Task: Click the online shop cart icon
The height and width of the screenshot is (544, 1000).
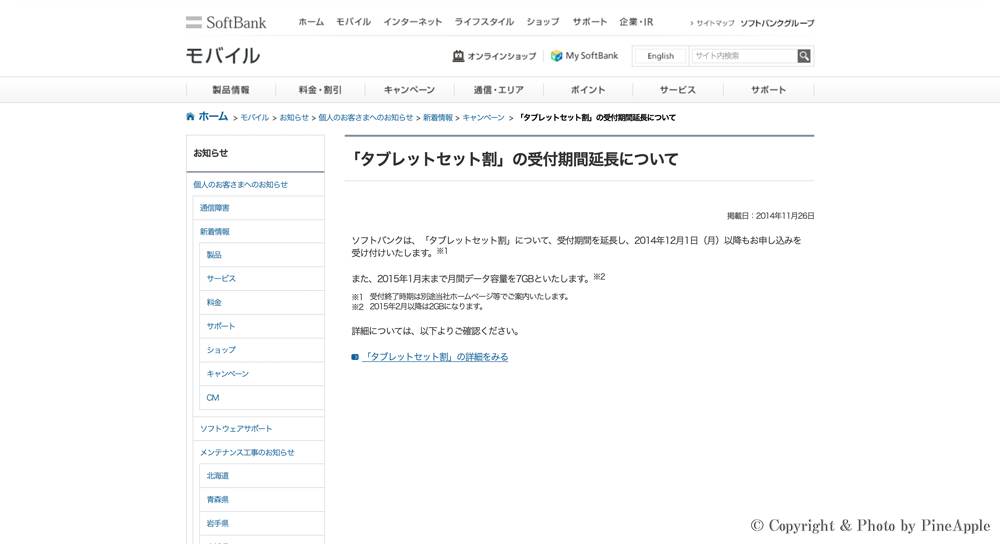Action: tap(458, 56)
